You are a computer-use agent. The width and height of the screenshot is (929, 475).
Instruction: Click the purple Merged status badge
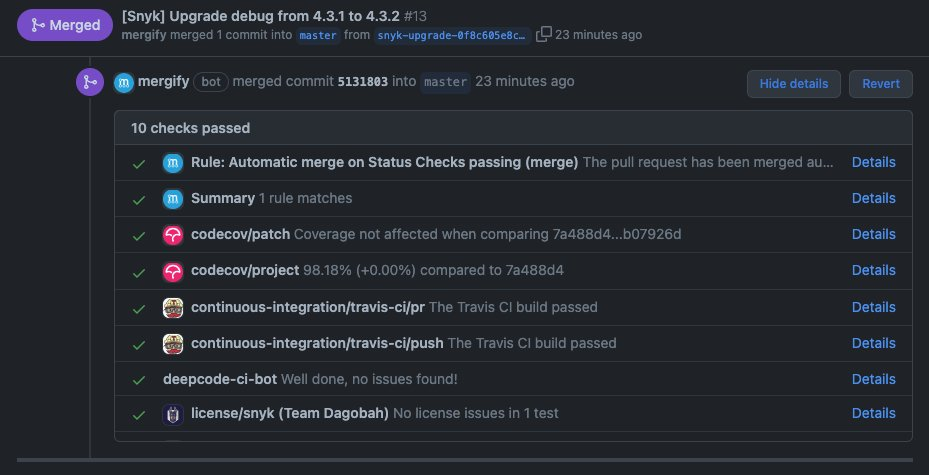click(65, 25)
